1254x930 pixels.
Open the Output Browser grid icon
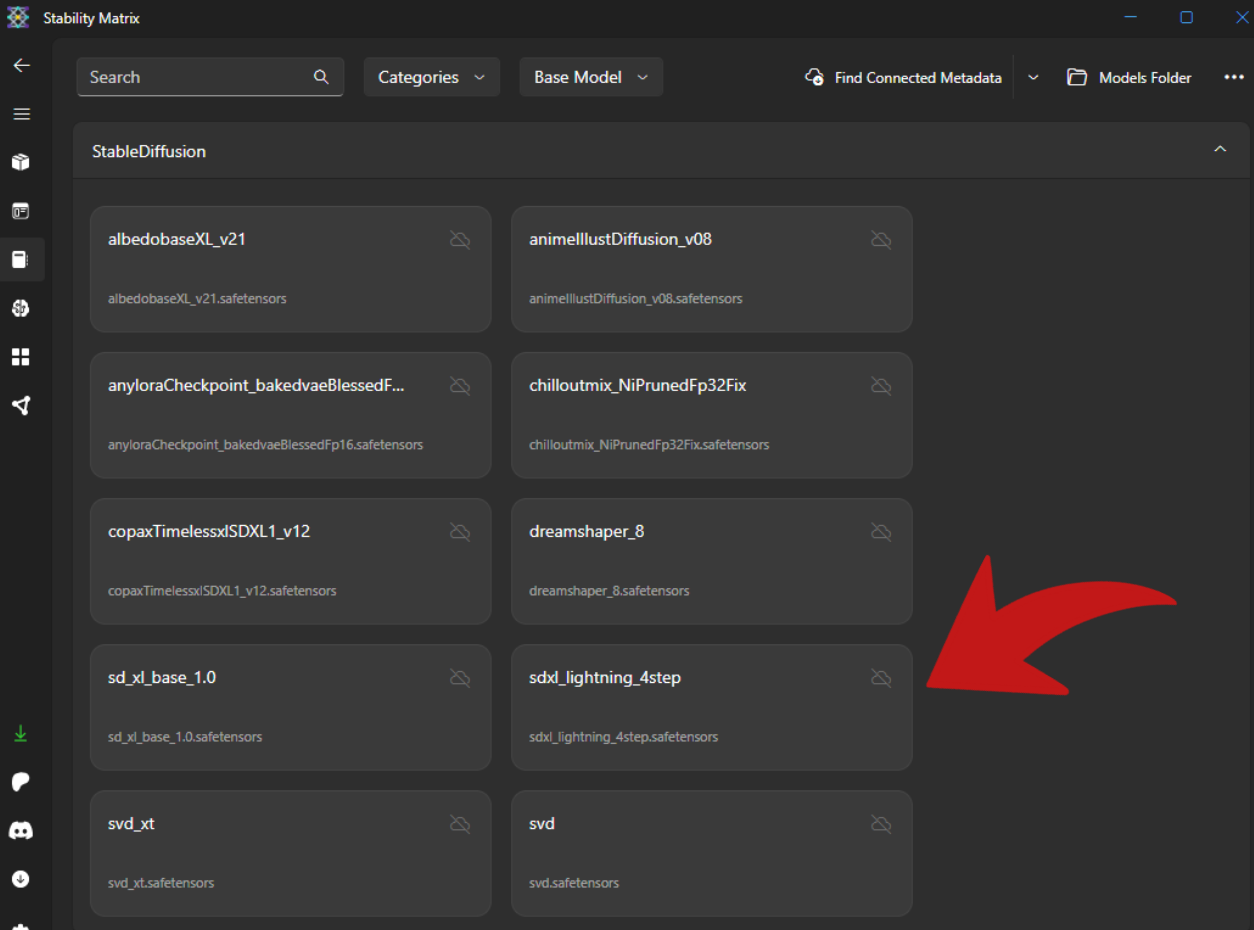point(21,357)
